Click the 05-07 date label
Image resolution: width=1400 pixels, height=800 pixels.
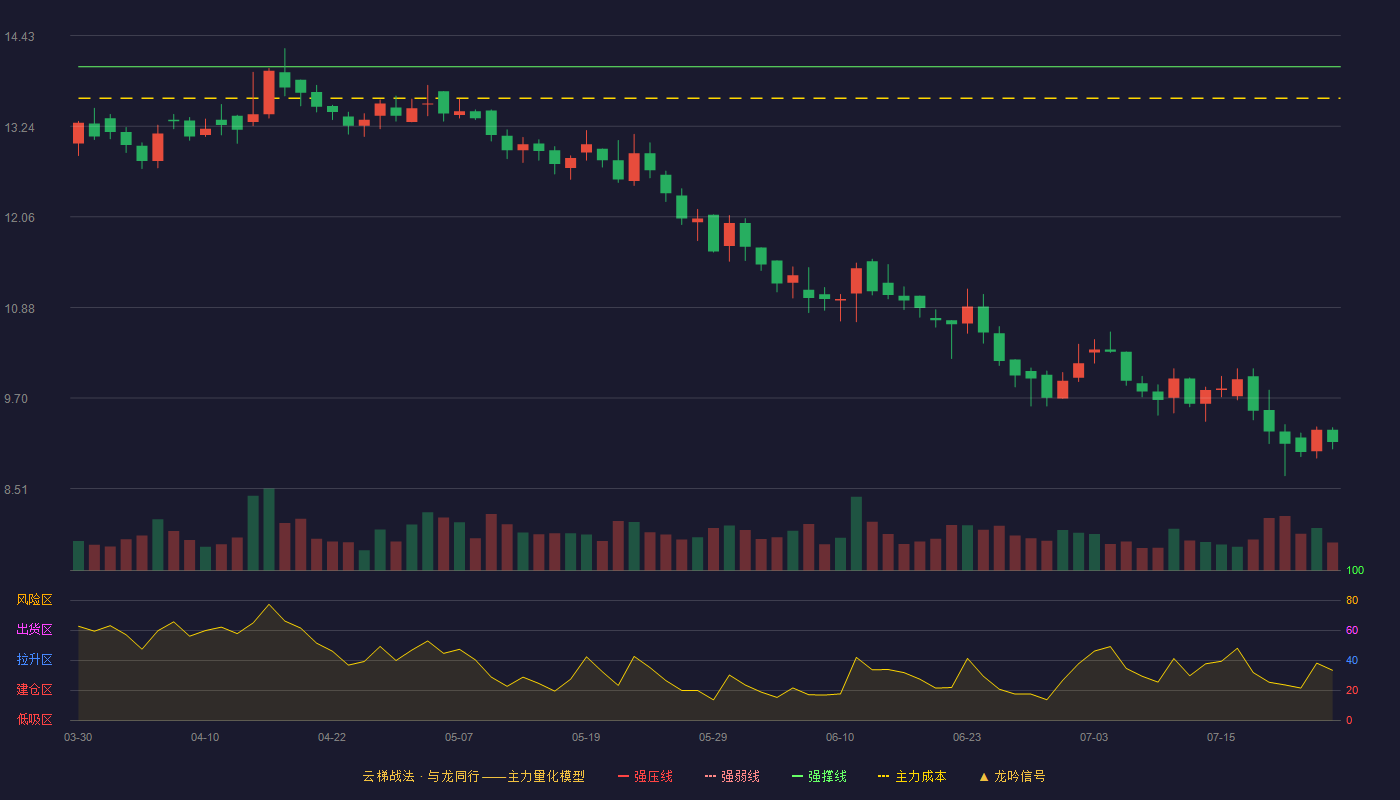(x=459, y=737)
